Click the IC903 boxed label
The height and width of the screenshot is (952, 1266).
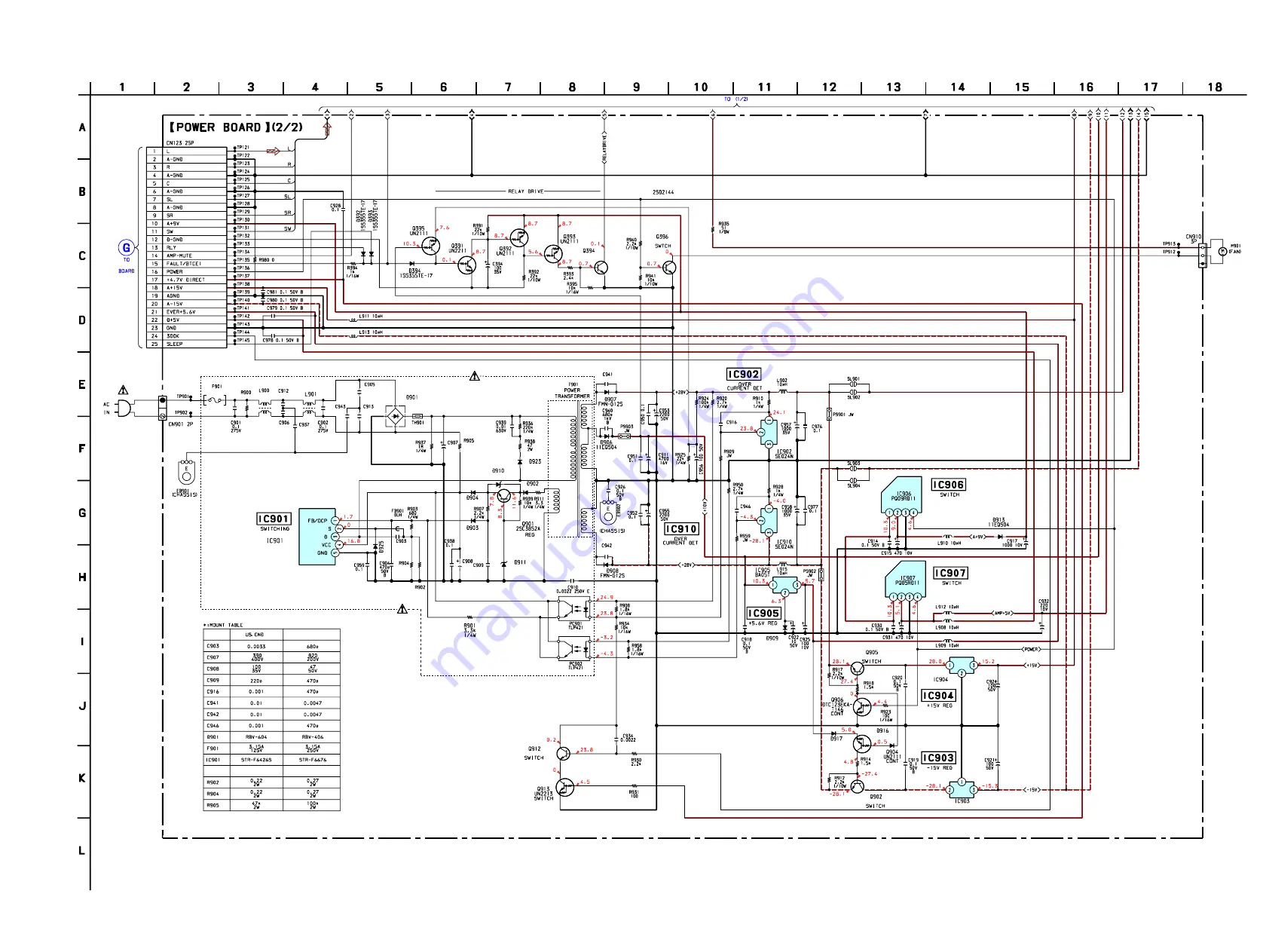pos(938,758)
